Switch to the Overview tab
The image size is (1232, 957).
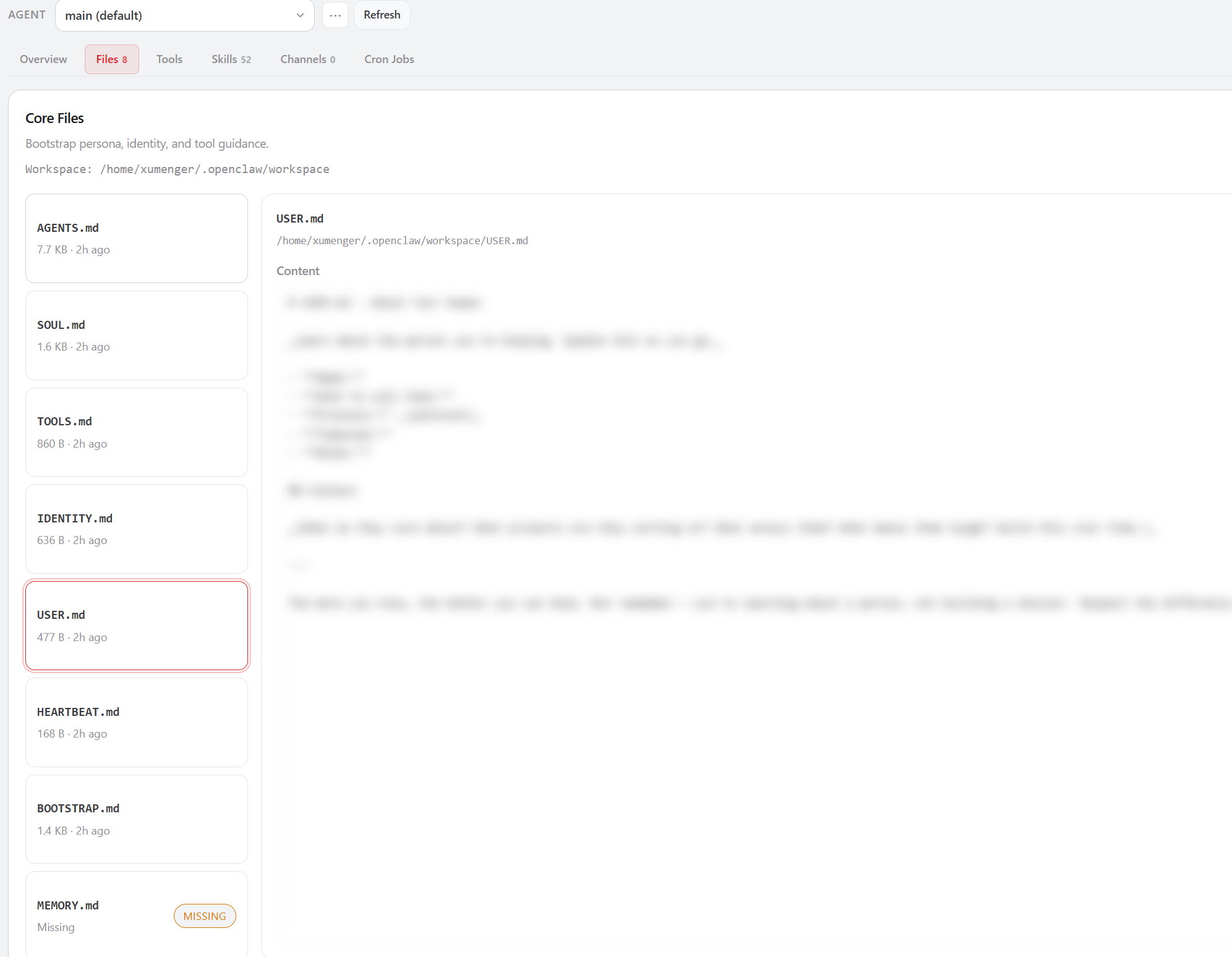[x=43, y=59]
